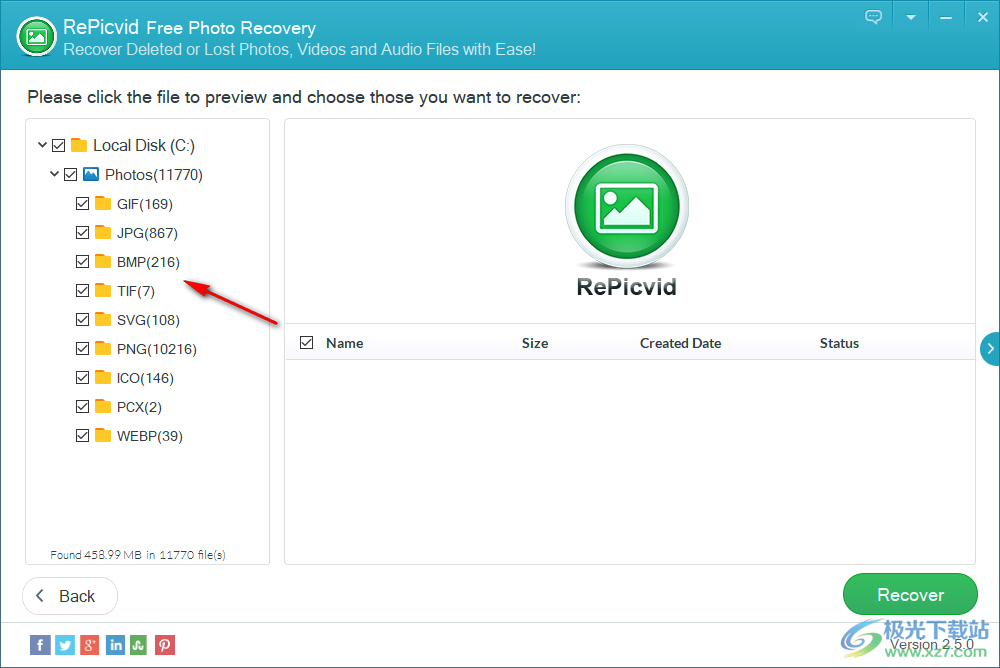Toggle the select-all checkbox beside Name column
Viewport: 1000px width, 668px height.
[x=307, y=343]
